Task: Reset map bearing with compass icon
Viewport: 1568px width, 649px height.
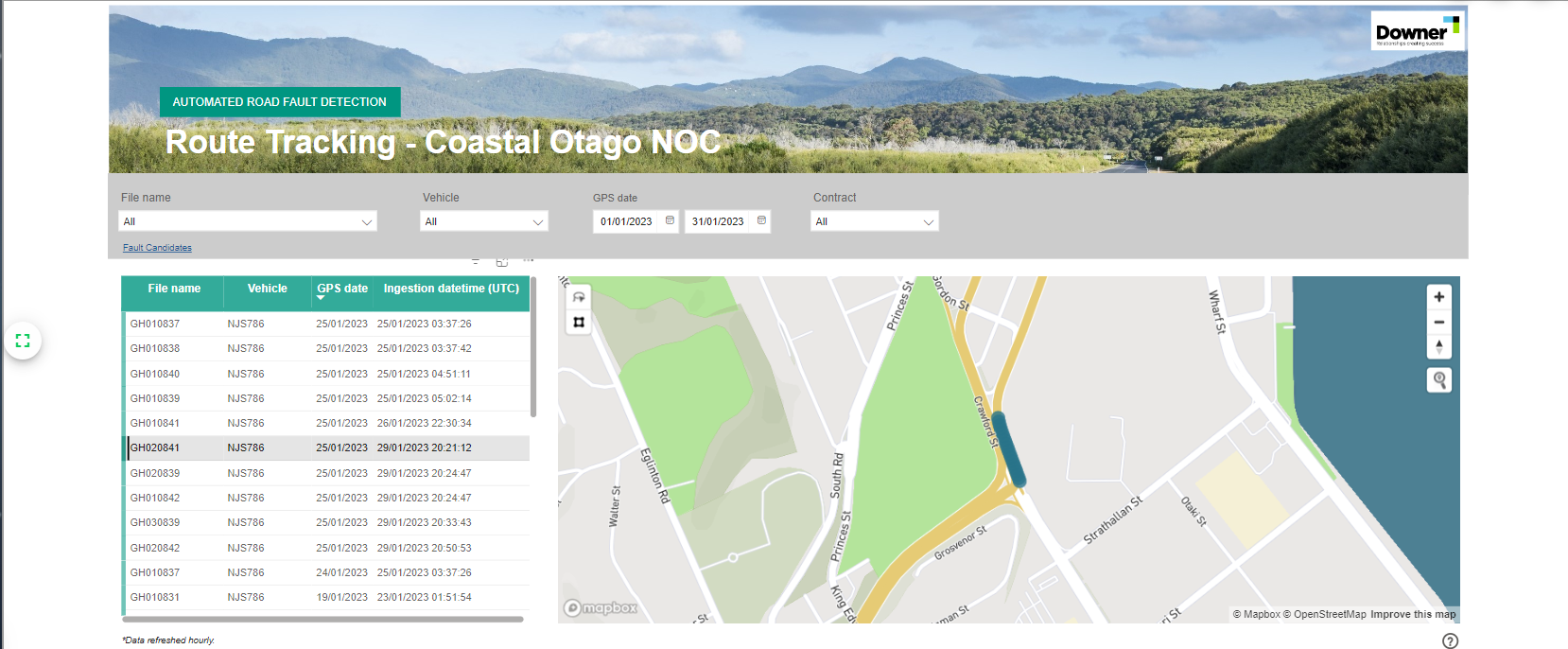Action: pyautogui.click(x=1438, y=346)
